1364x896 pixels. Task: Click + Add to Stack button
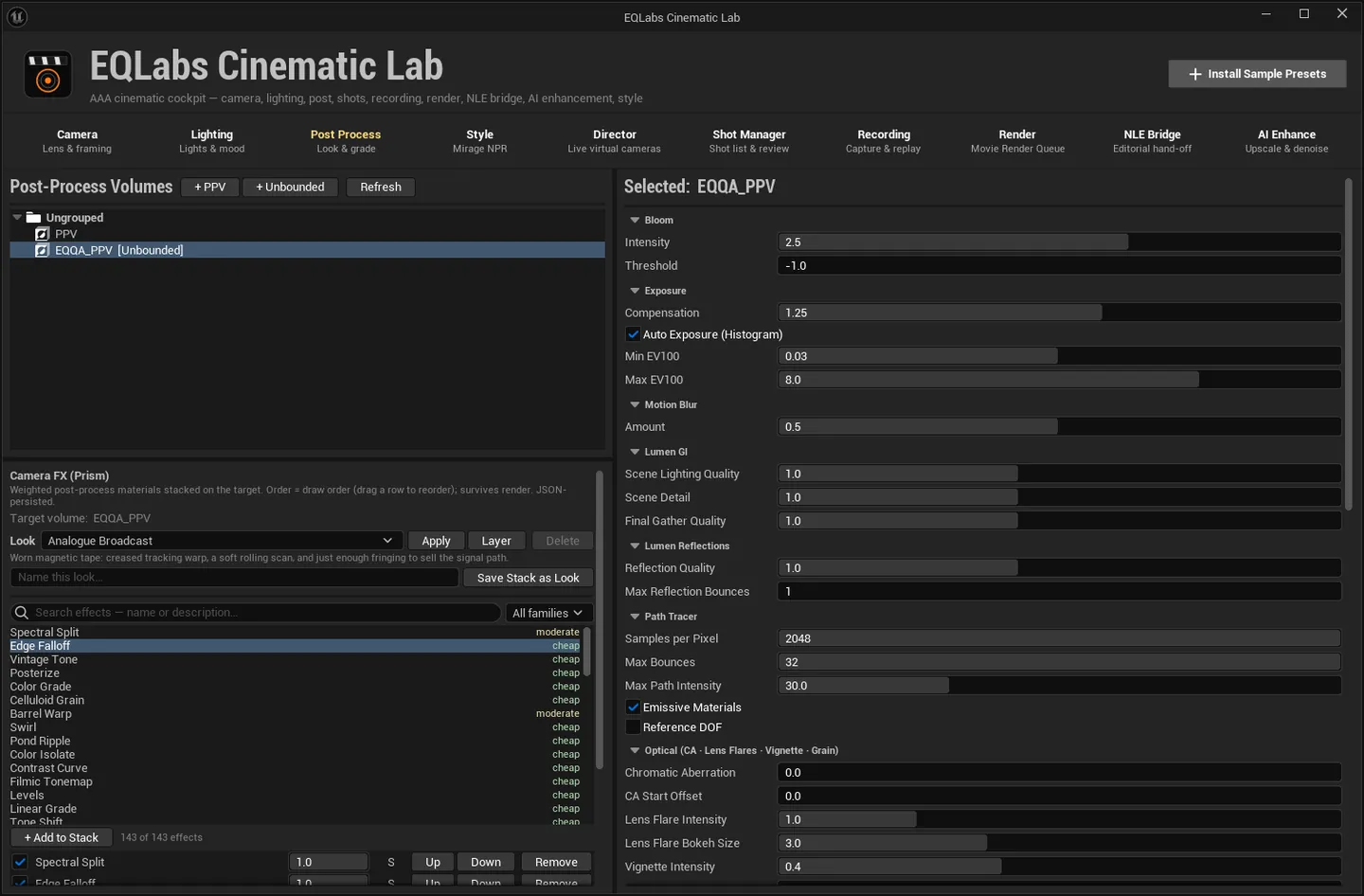click(x=62, y=837)
